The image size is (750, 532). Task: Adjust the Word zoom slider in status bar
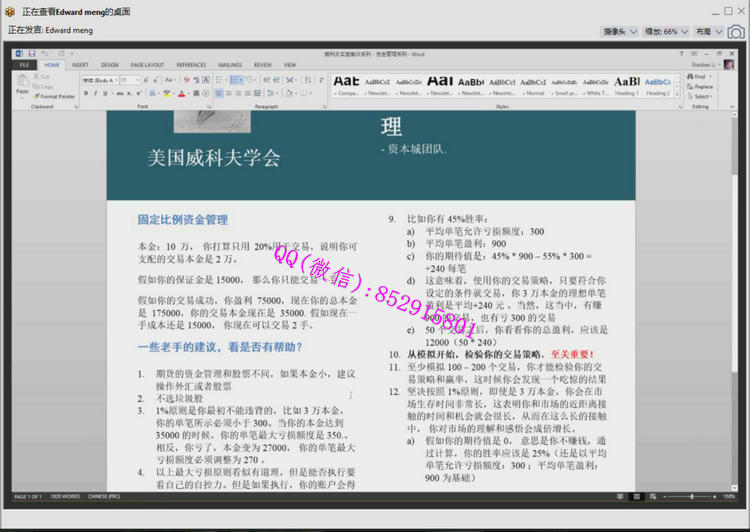pos(692,497)
